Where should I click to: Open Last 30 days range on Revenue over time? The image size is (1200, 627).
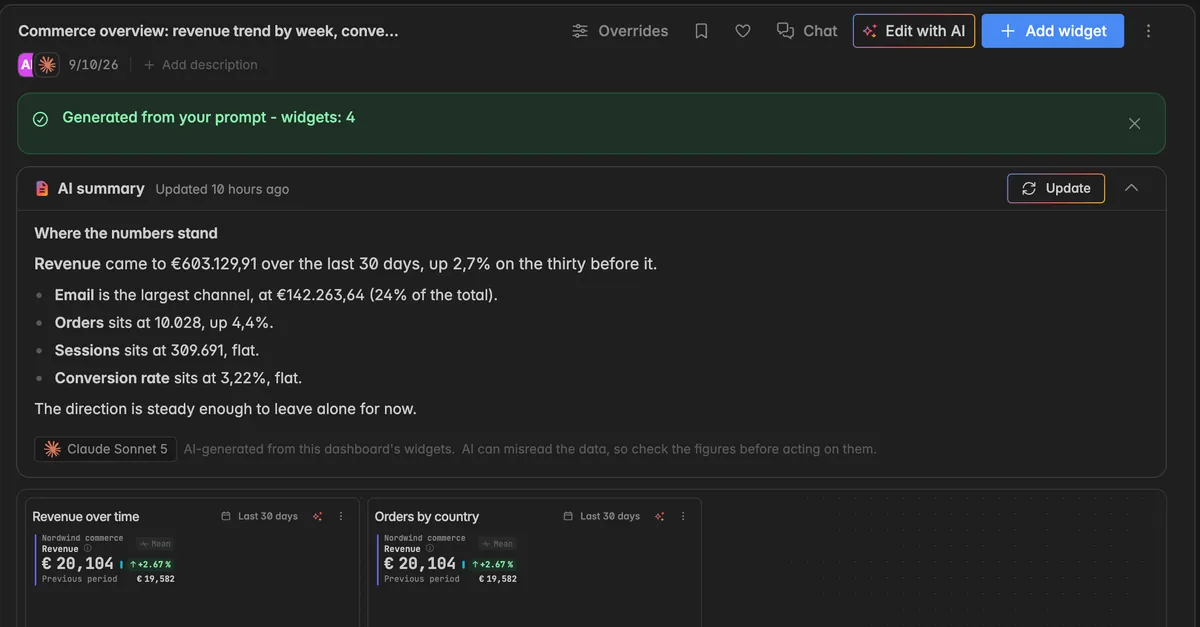260,516
